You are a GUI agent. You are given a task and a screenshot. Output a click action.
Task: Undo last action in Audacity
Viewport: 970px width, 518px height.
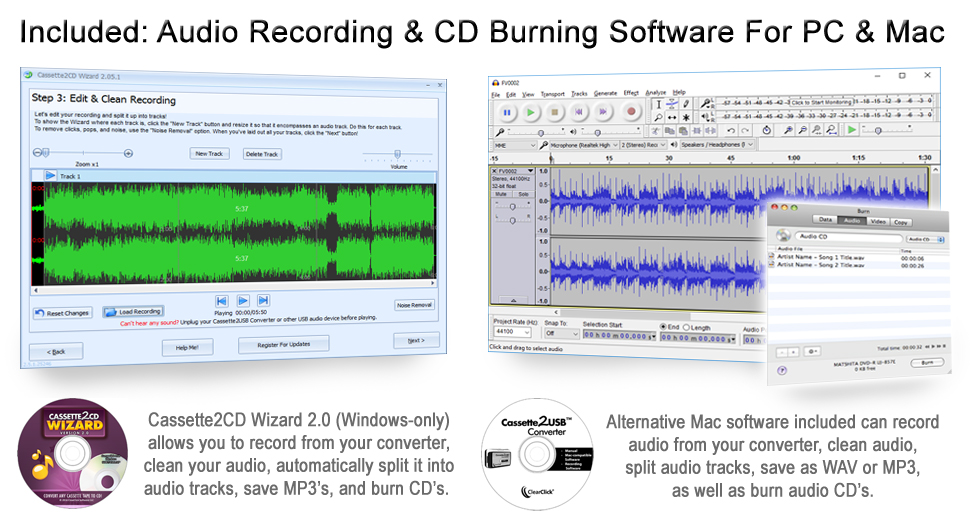coord(731,131)
